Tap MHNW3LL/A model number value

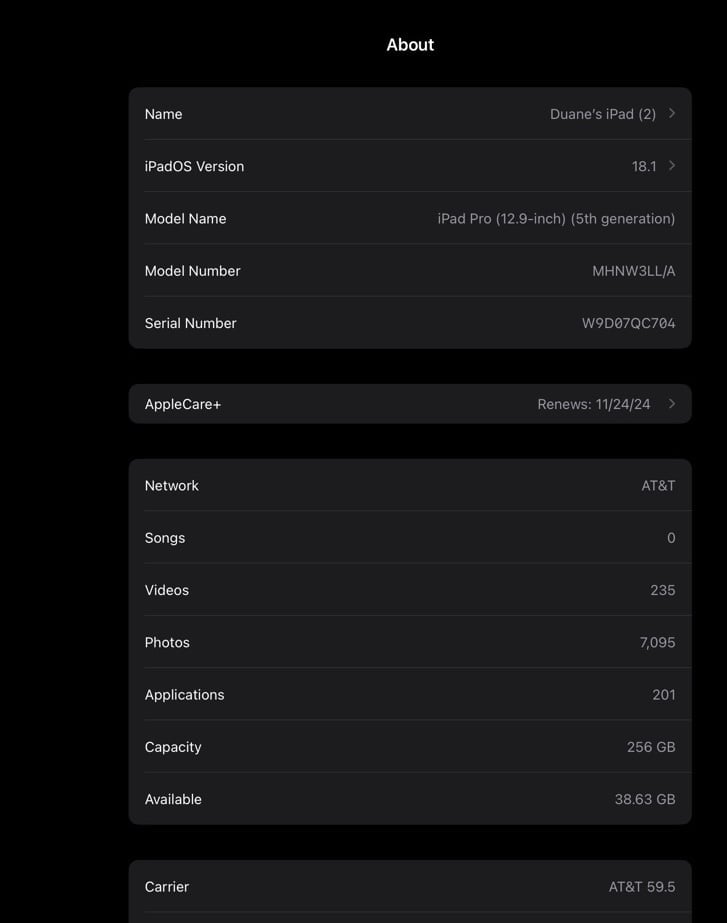[x=631, y=270]
